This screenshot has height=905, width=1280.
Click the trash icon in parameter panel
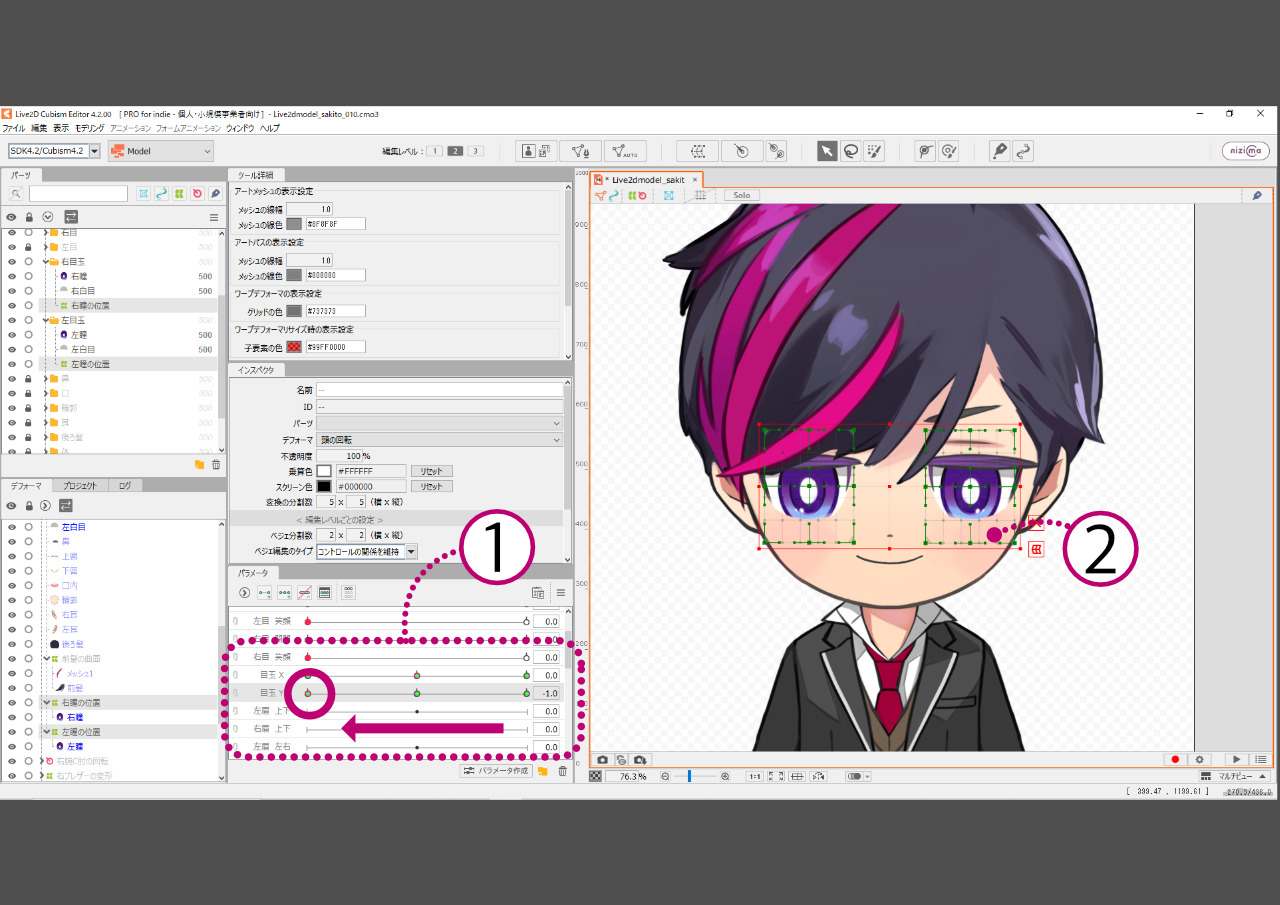coord(562,771)
